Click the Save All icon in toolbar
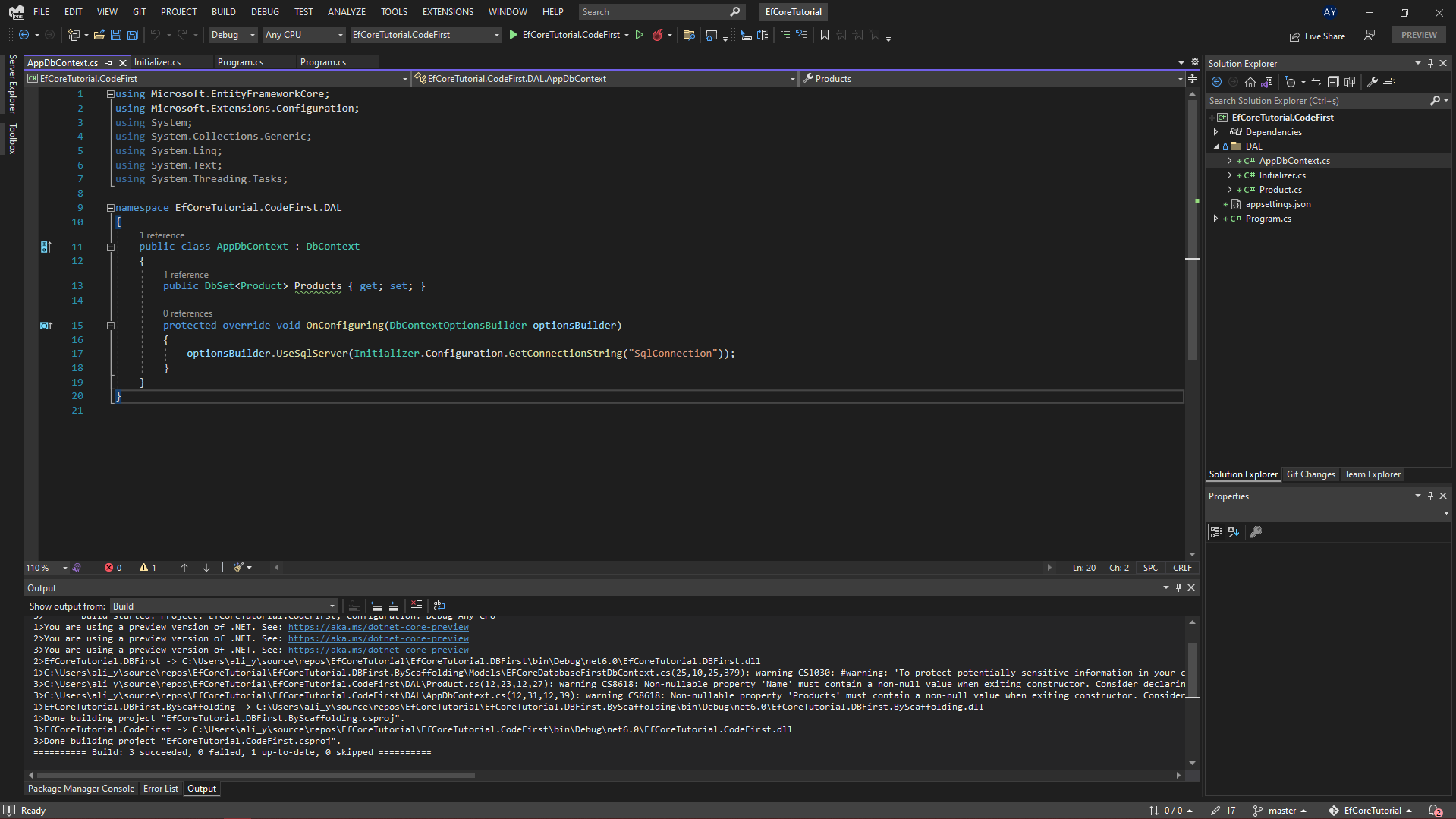The height and width of the screenshot is (819, 1456). [132, 35]
